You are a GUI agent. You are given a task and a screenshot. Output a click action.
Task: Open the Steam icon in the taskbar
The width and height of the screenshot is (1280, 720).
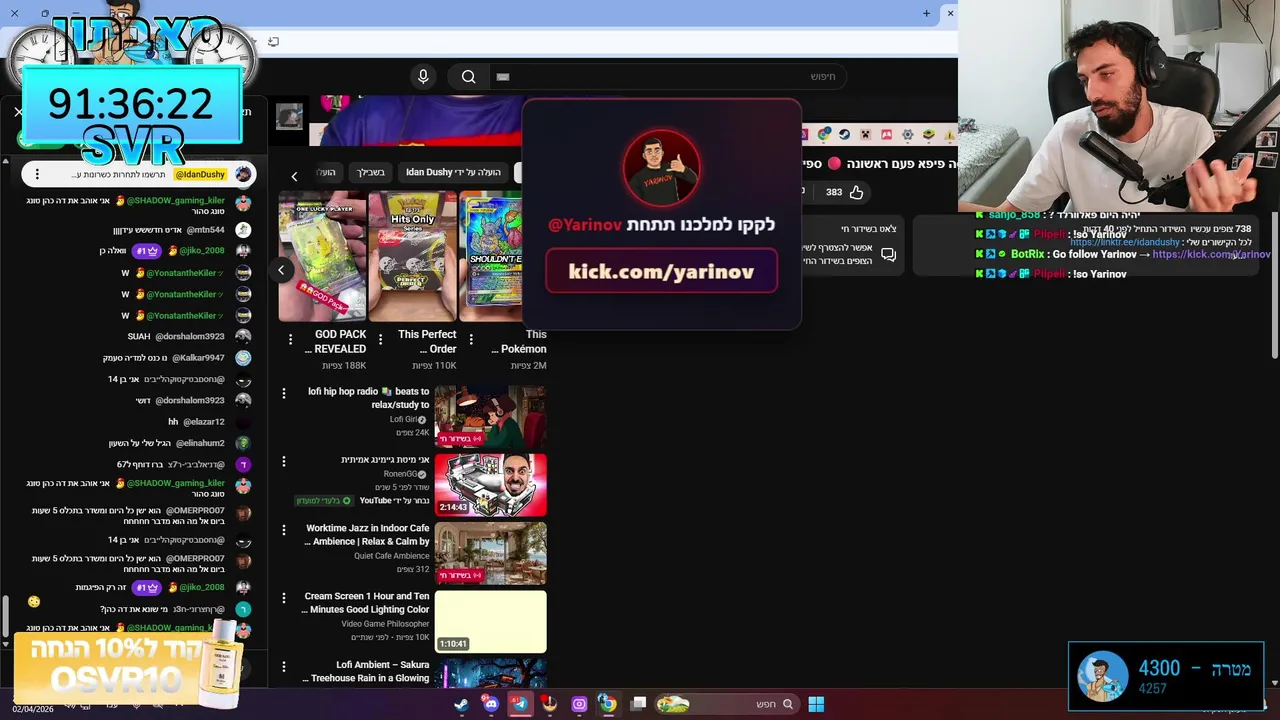[461, 704]
